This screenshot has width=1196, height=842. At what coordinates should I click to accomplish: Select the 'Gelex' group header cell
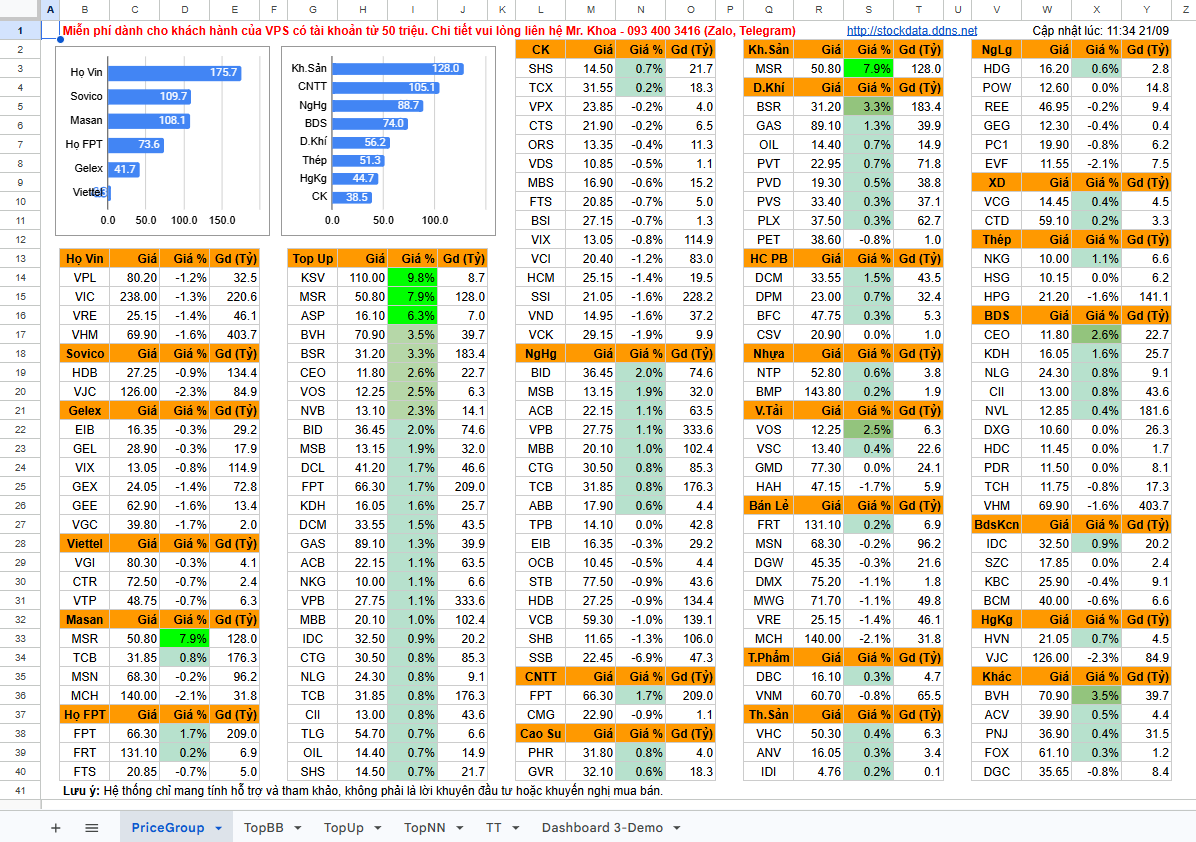coord(85,410)
